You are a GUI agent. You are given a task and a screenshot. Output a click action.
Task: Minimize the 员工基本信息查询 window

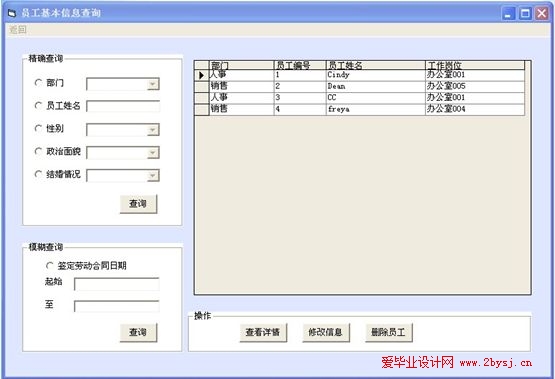508,13
